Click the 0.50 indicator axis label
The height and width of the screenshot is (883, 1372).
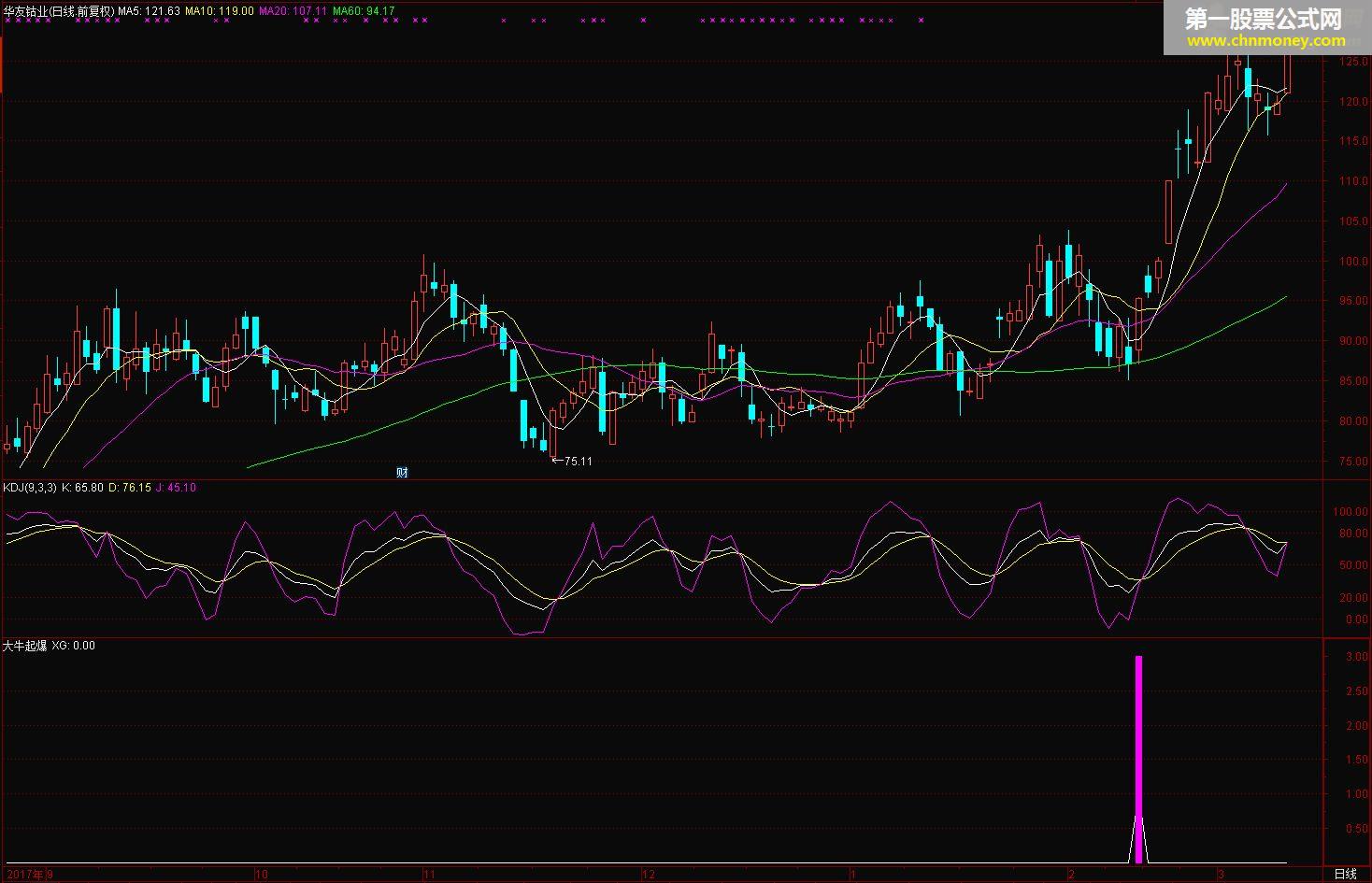(1357, 829)
